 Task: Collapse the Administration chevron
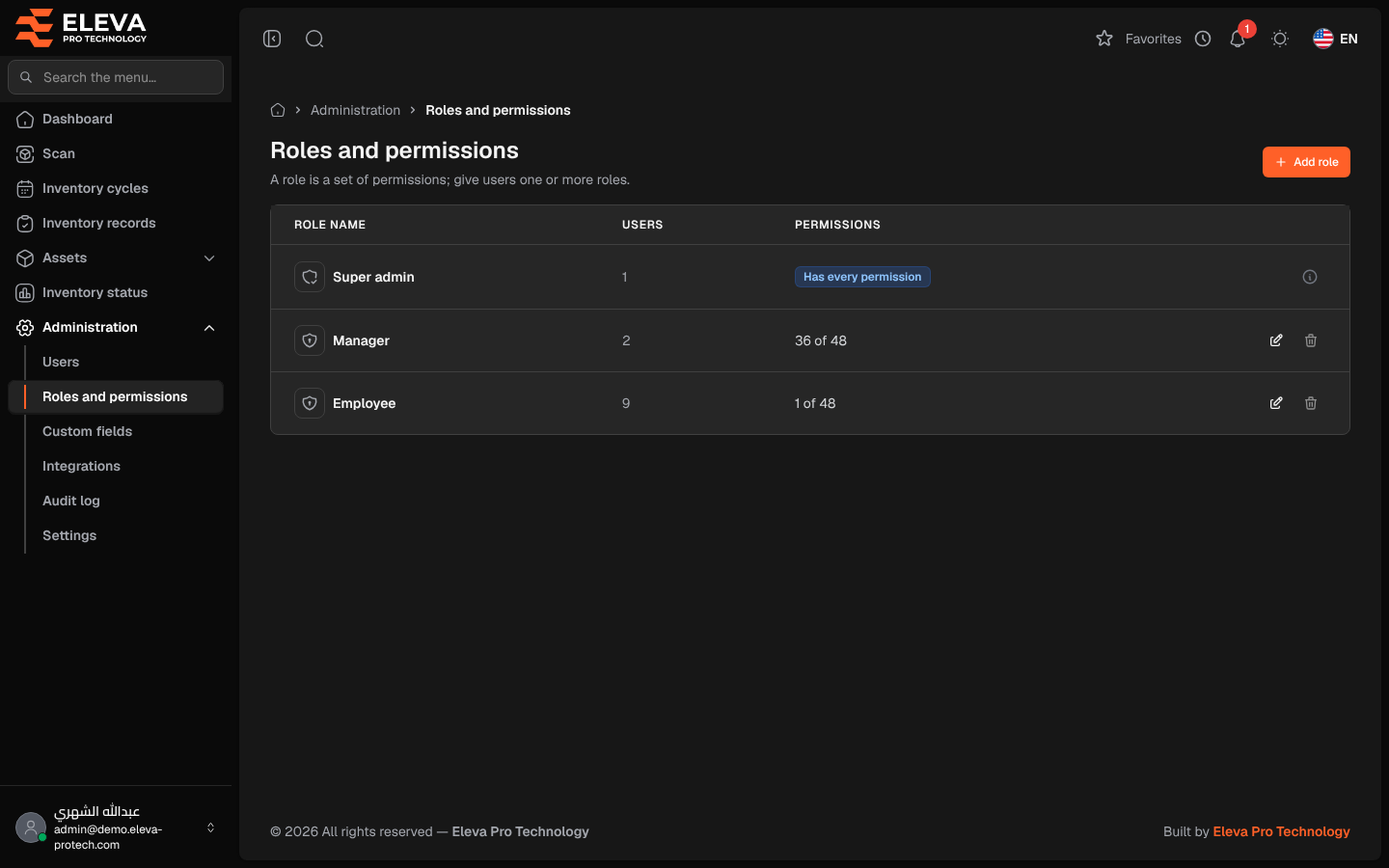(209, 328)
